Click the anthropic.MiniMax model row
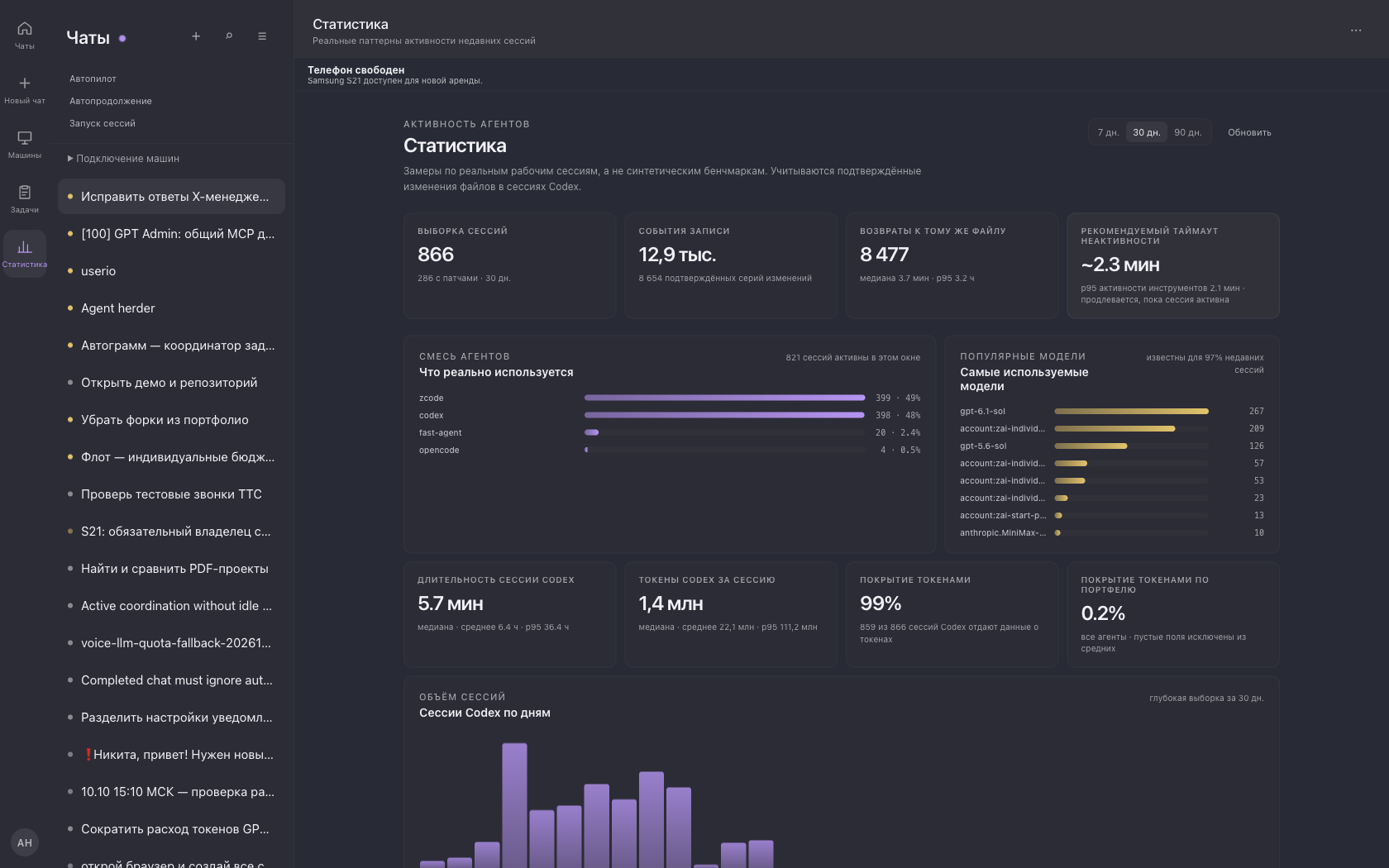The width and height of the screenshot is (1389, 868). coord(1112,532)
